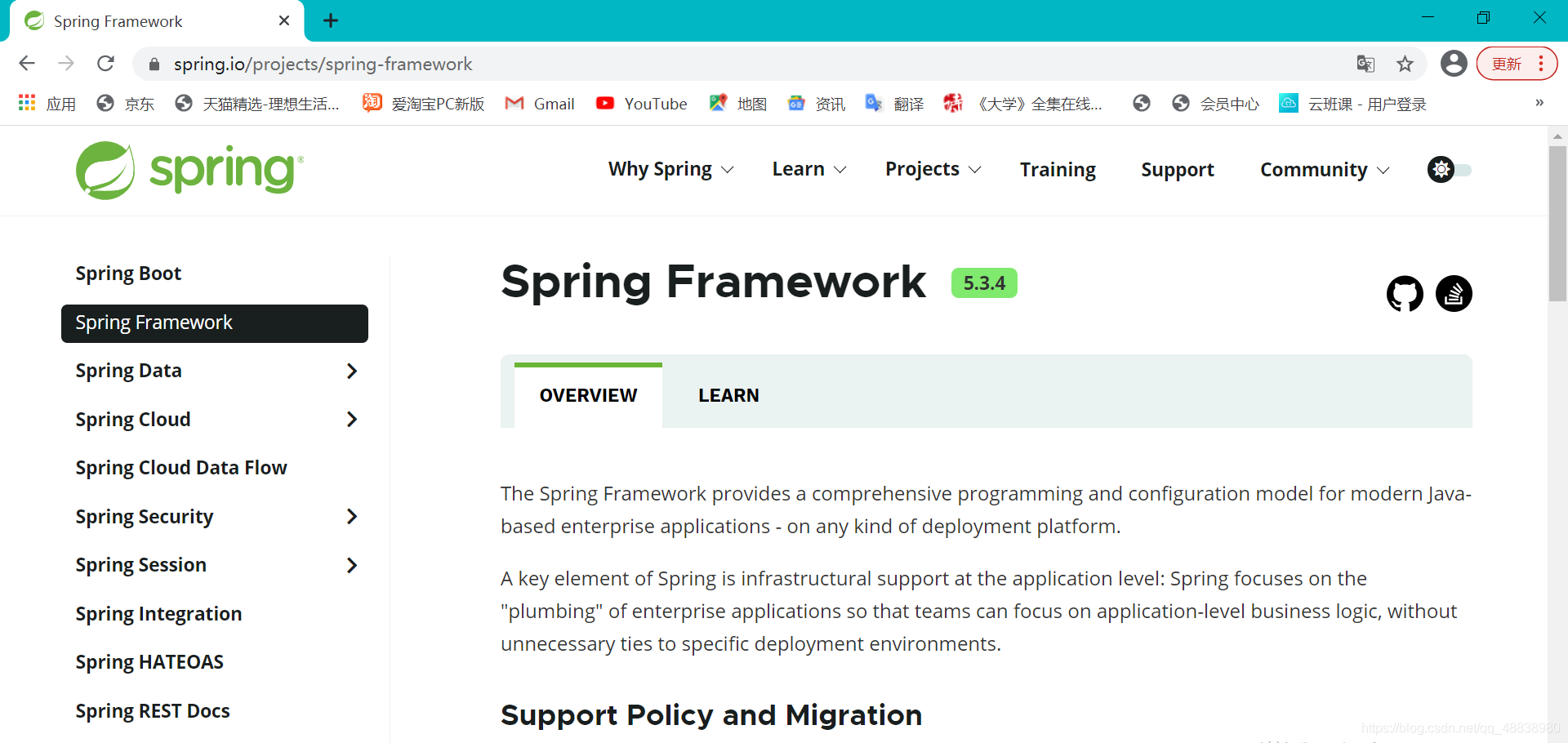The width and height of the screenshot is (1568, 743).
Task: Open the YouTube bookmark
Action: tap(642, 104)
